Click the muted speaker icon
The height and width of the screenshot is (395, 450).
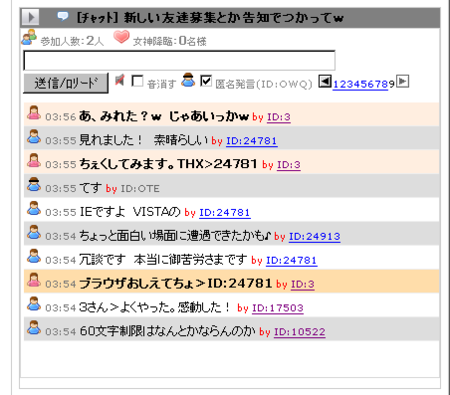click(x=120, y=80)
